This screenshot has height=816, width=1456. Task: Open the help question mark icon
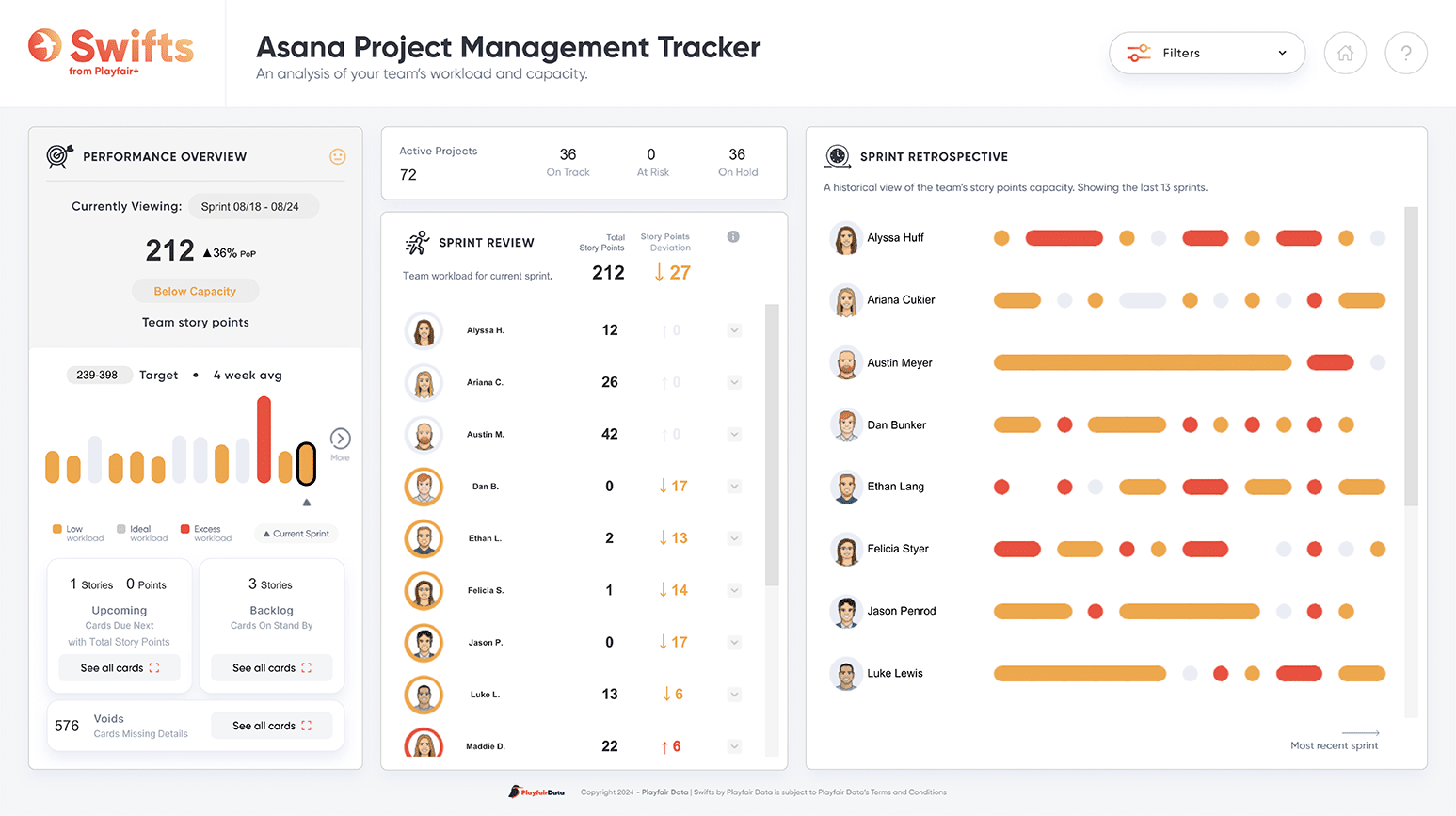pos(1406,54)
